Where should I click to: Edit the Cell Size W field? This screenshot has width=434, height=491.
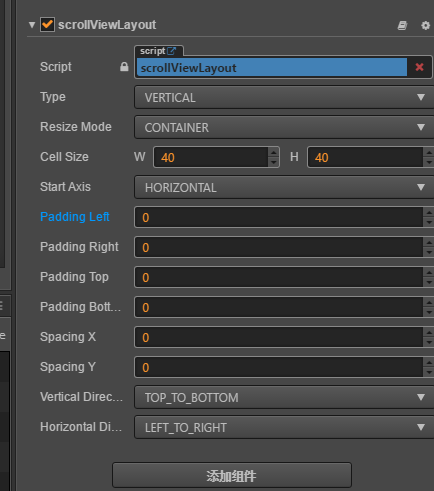point(211,157)
